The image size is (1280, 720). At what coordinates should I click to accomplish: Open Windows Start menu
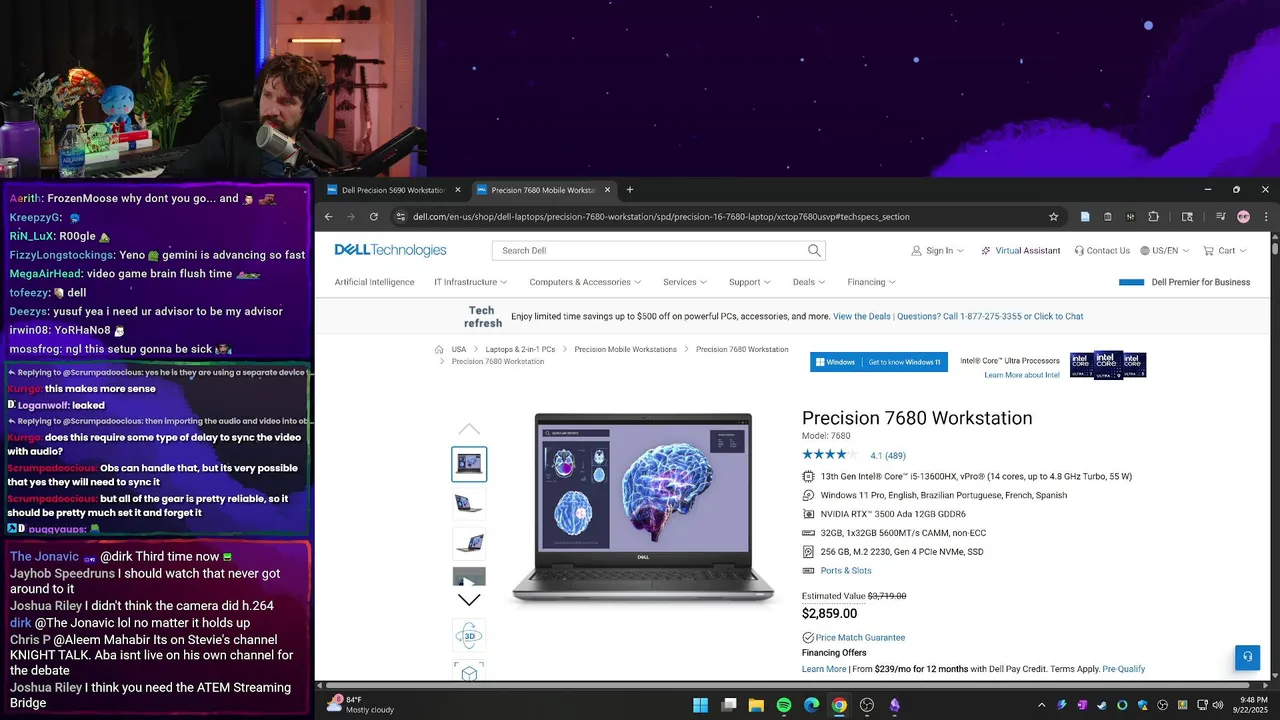click(x=700, y=705)
